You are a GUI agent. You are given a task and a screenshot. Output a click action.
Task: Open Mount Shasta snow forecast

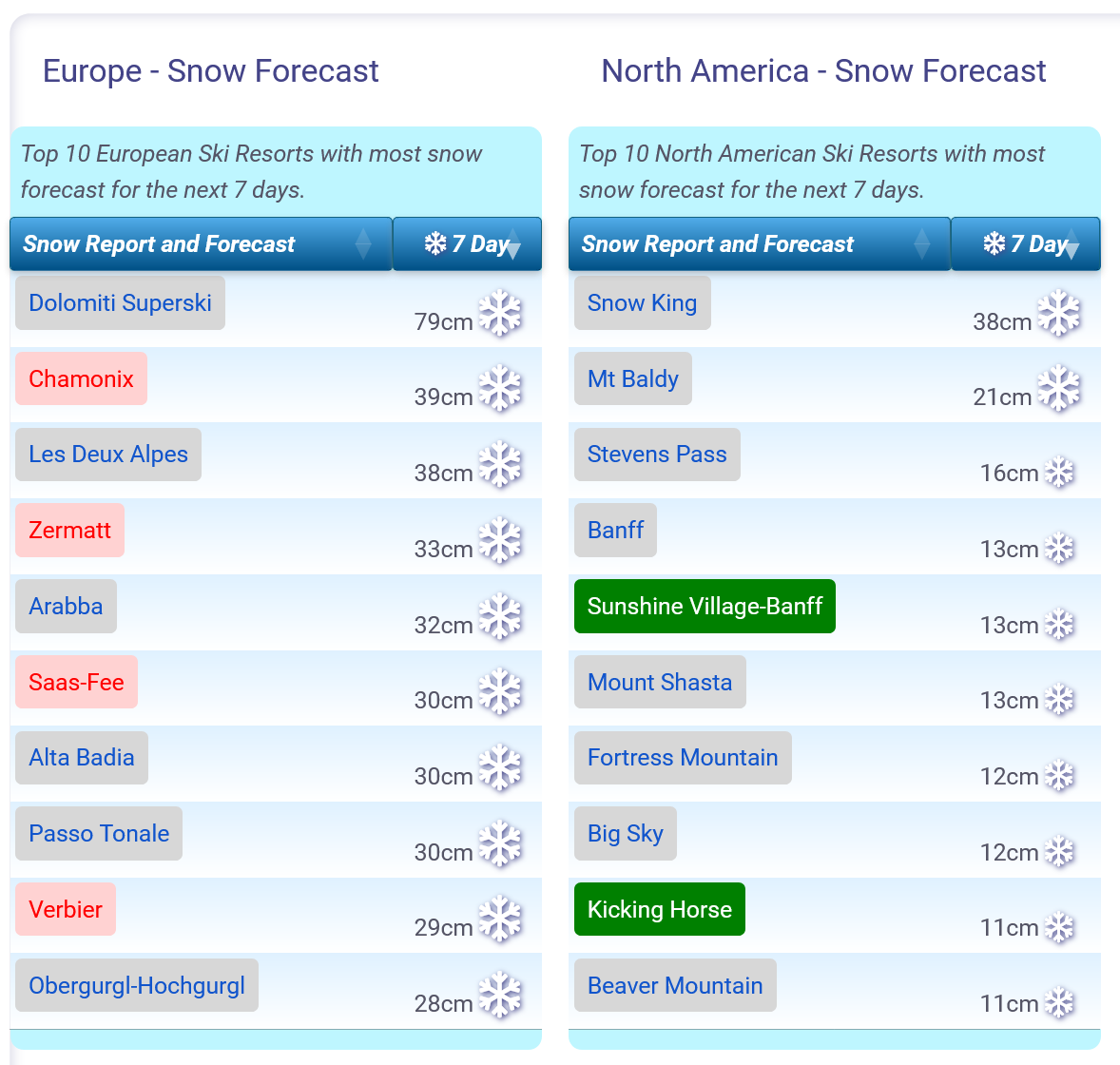(x=660, y=682)
